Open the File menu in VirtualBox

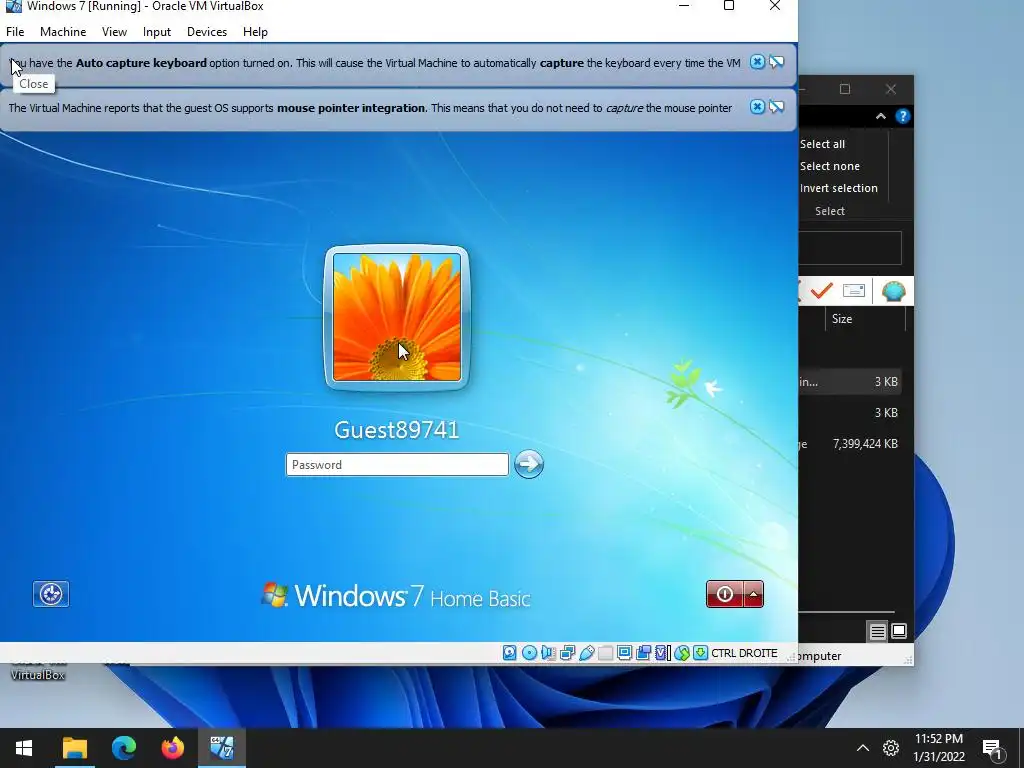tap(15, 32)
